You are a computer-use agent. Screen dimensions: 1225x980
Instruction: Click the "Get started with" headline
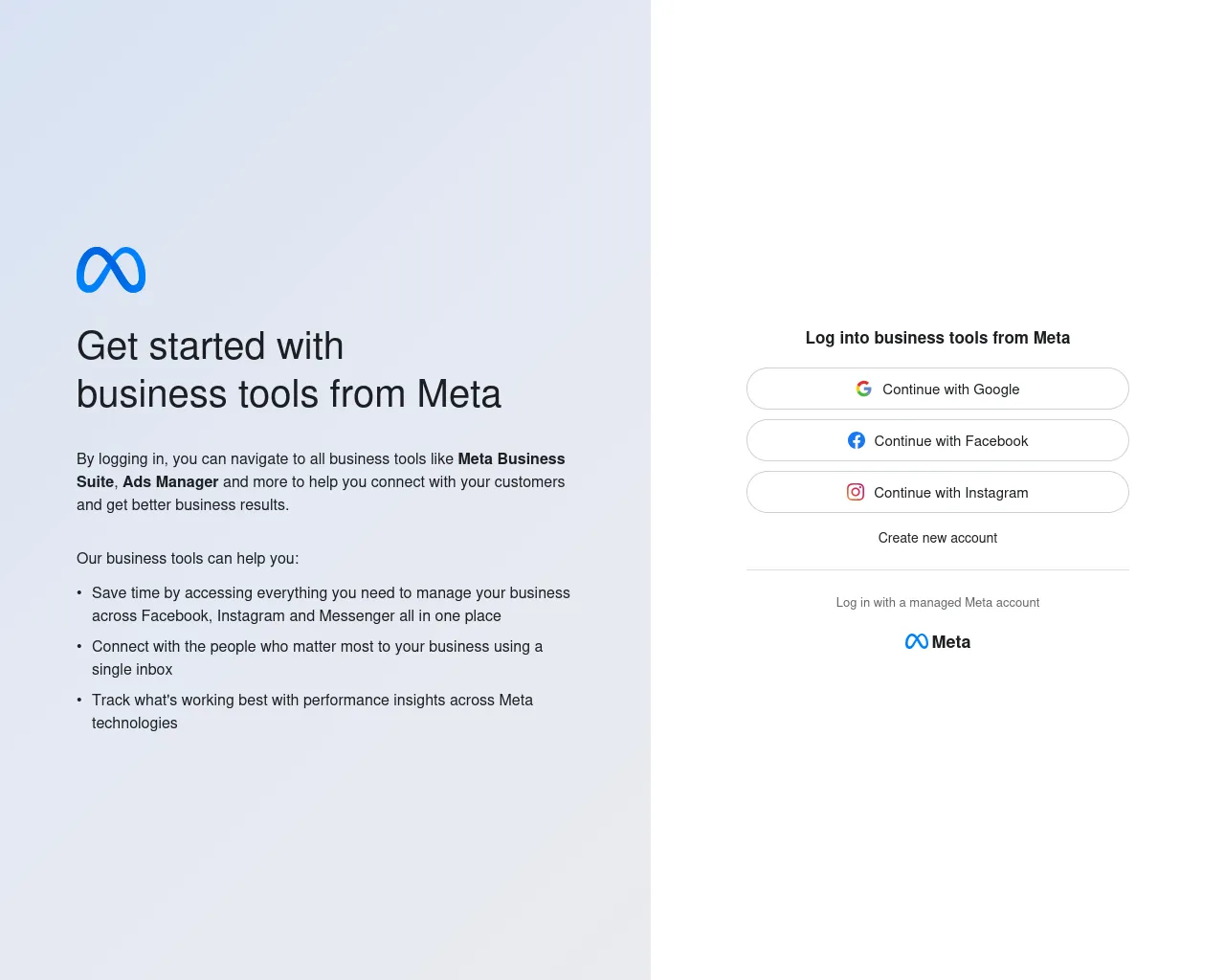(210, 346)
